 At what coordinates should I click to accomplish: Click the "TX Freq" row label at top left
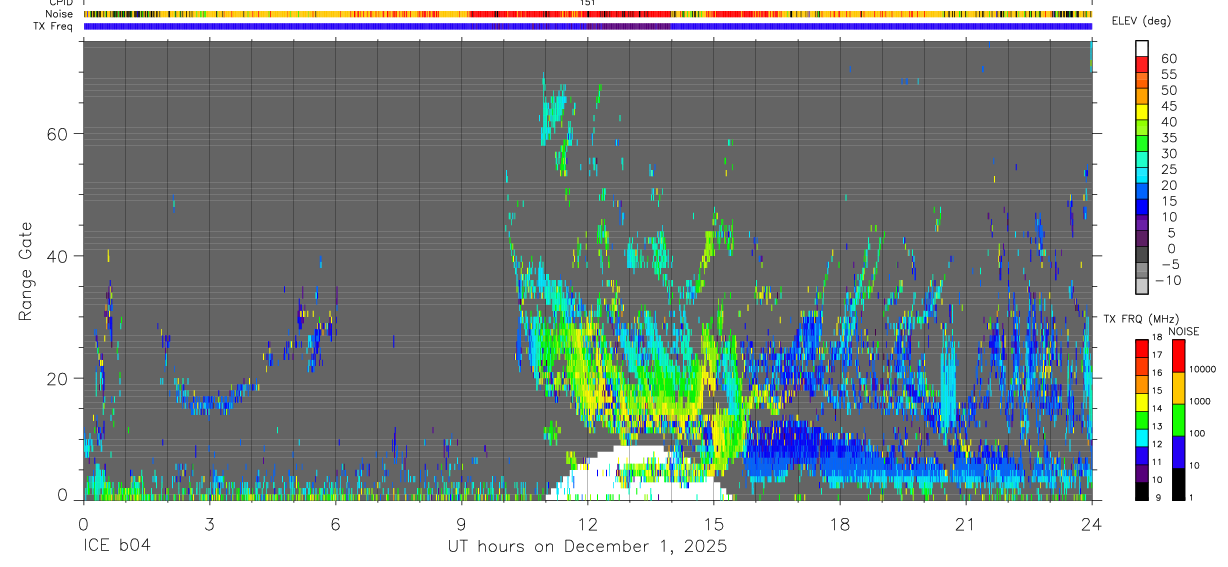55,26
